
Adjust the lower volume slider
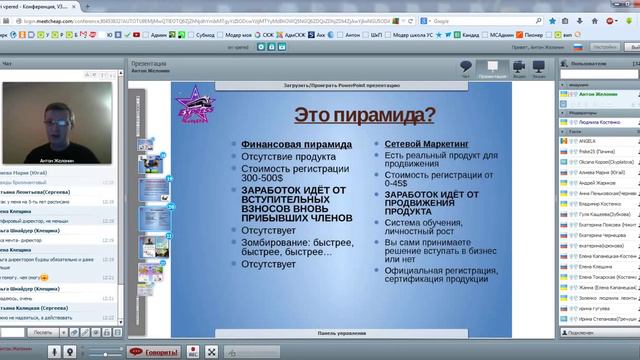(106, 355)
